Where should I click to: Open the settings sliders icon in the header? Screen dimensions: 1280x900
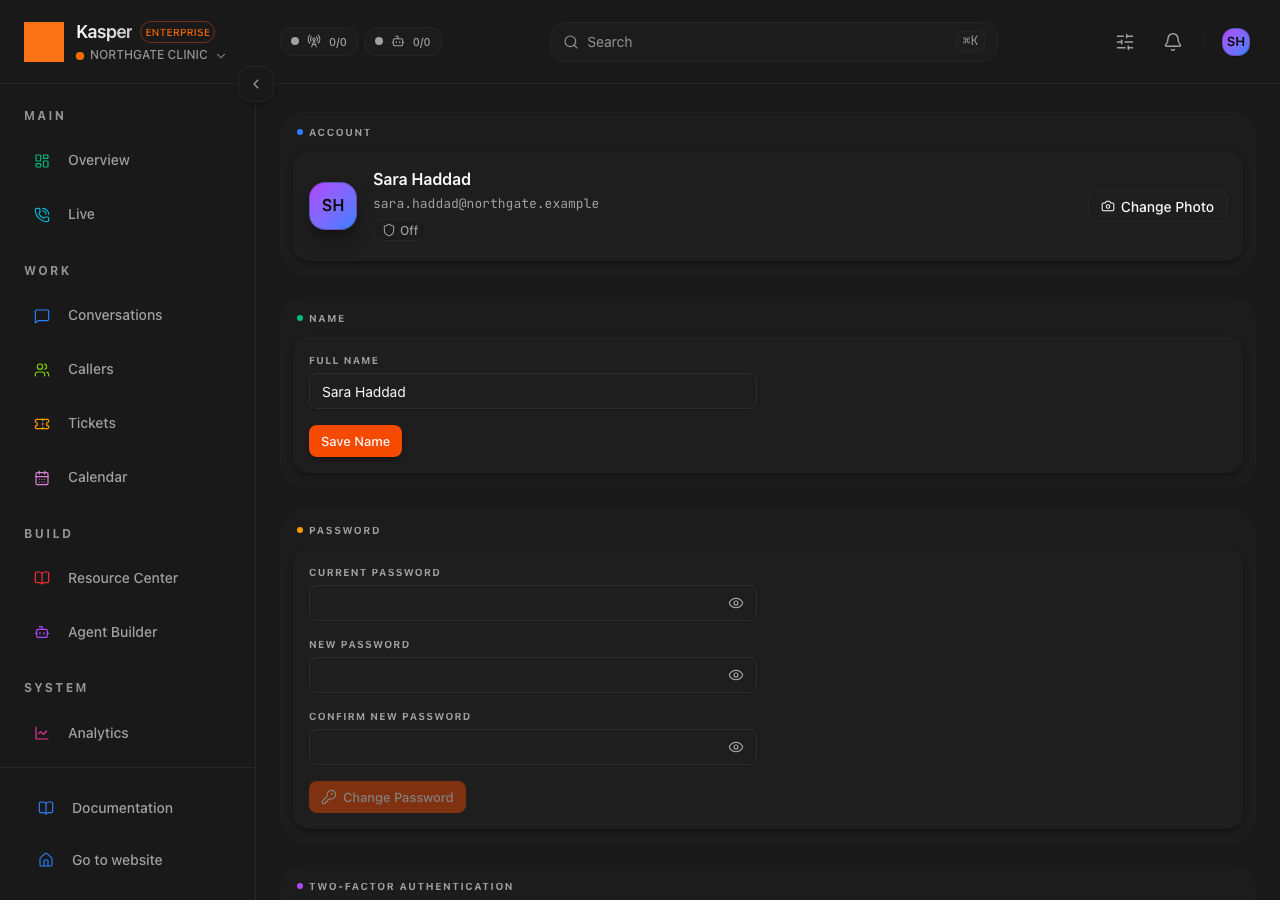[1125, 42]
